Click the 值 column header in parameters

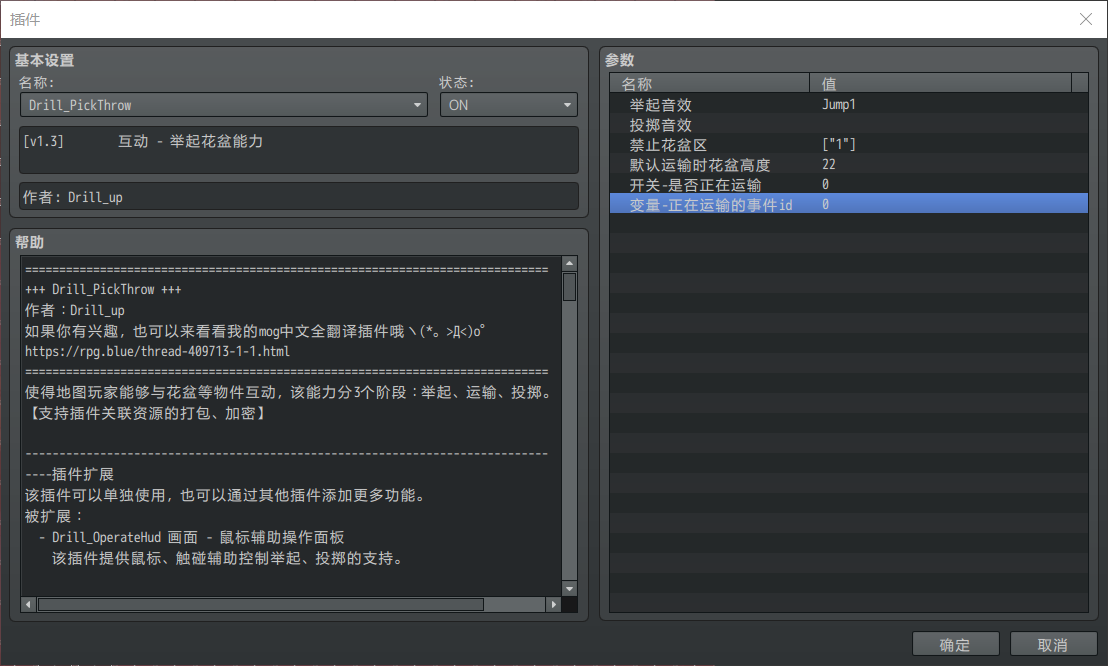pyautogui.click(x=941, y=83)
